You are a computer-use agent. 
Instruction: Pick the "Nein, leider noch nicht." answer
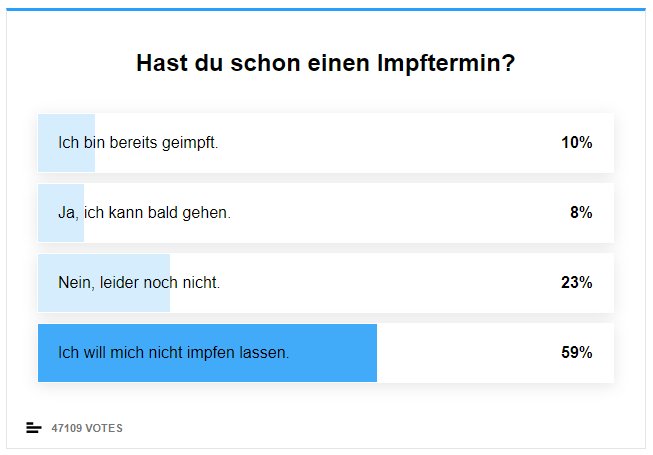click(326, 283)
